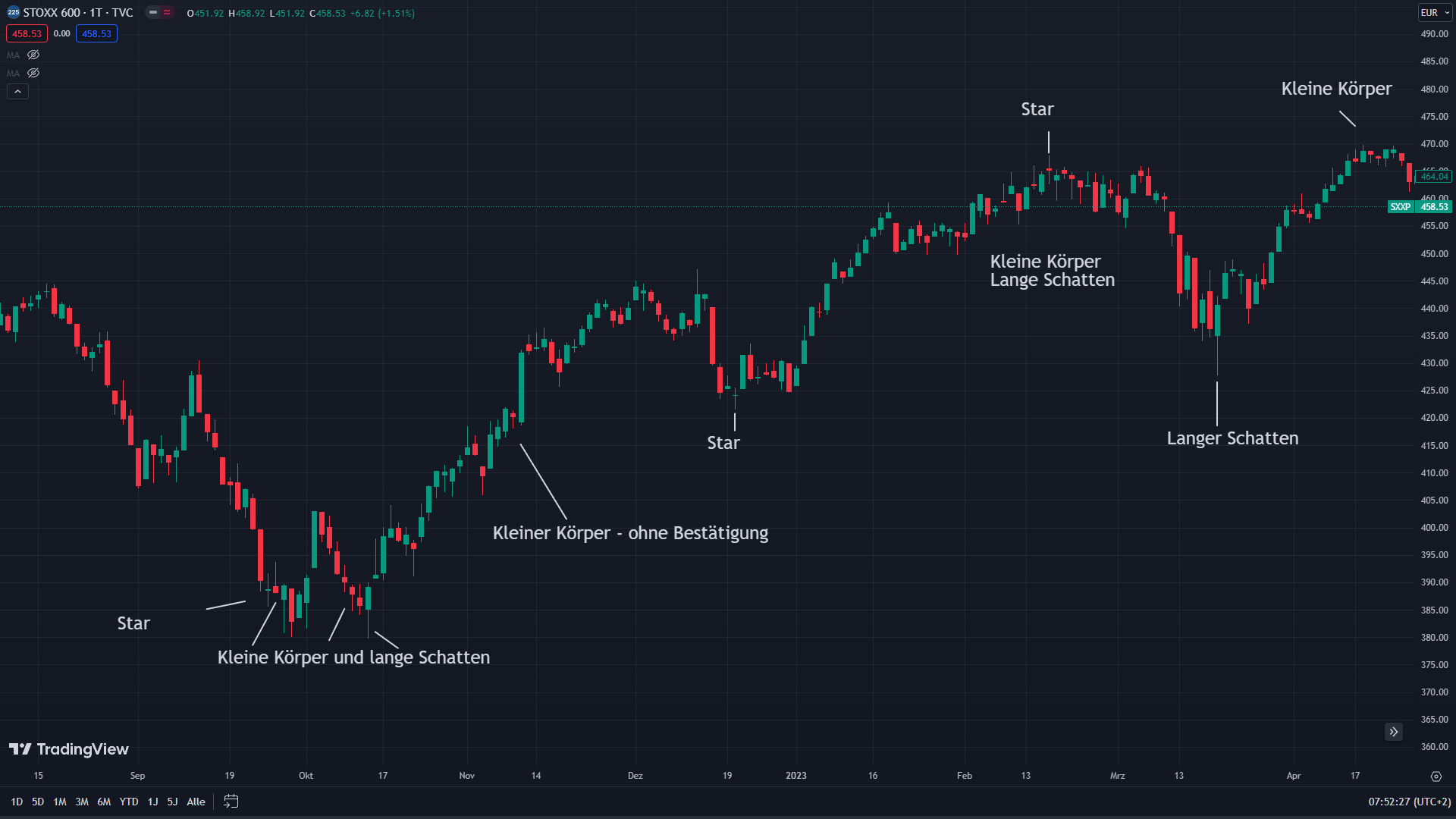Click the STOXX 600 symbol logo icon
The height and width of the screenshot is (819, 1456).
pyautogui.click(x=13, y=13)
